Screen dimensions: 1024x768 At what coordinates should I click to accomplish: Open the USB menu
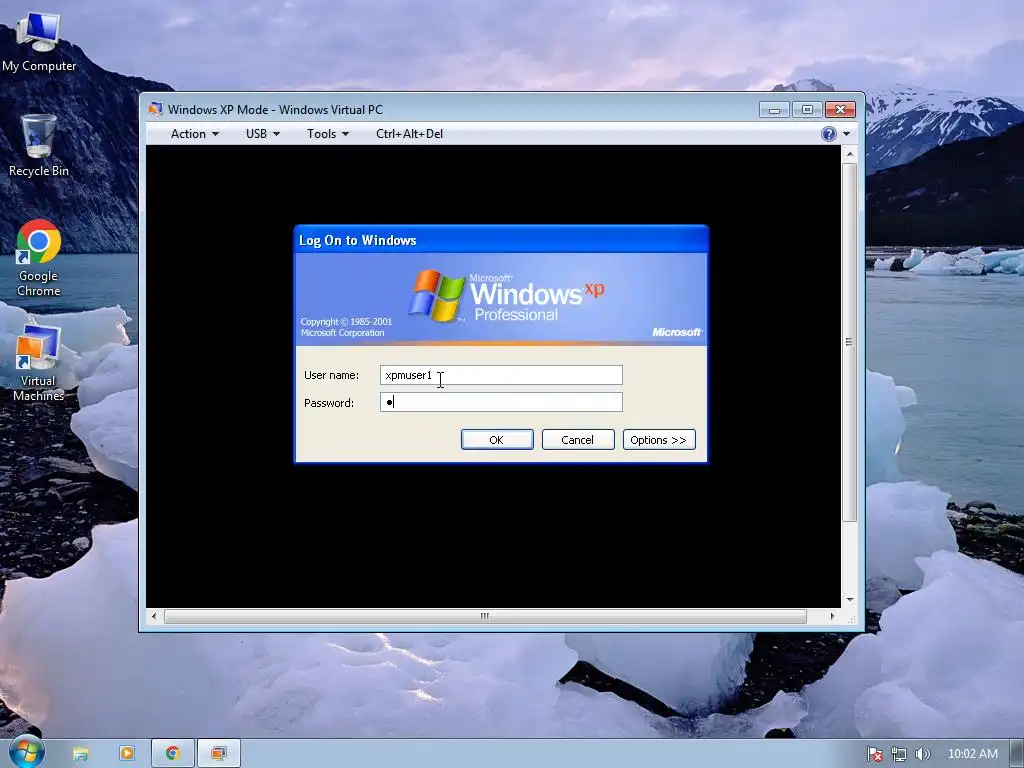263,134
